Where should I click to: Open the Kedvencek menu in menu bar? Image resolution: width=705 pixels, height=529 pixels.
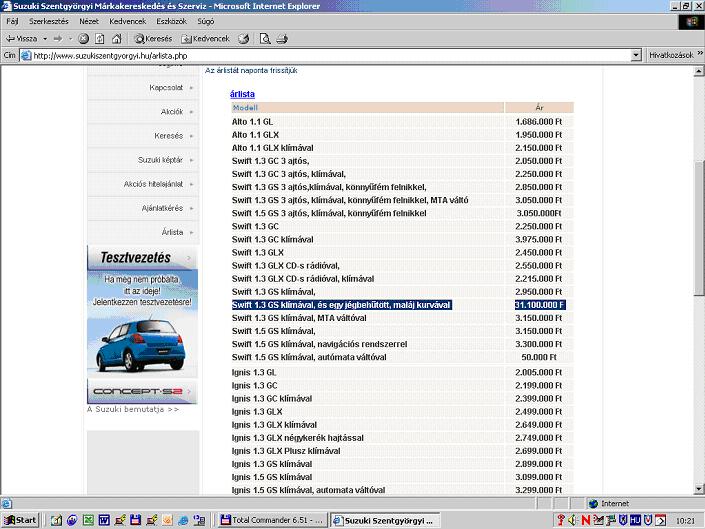[x=127, y=21]
